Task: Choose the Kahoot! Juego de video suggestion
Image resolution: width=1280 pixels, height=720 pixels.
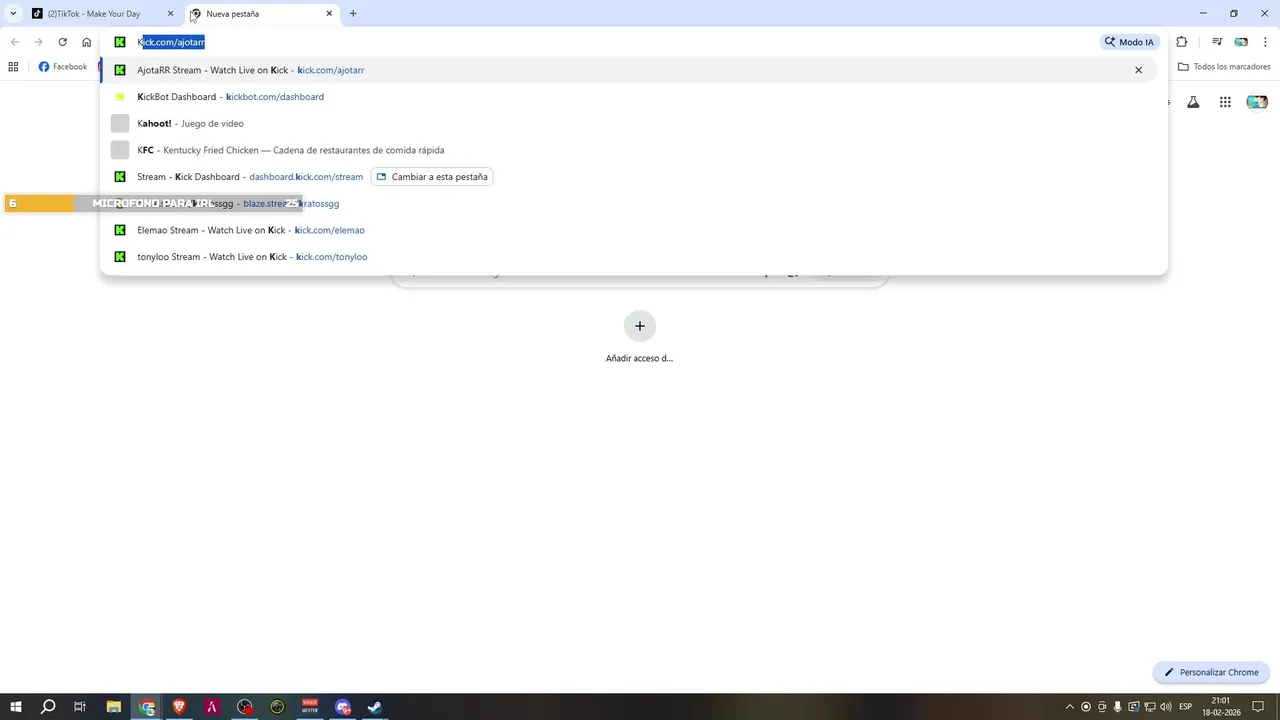Action: pyautogui.click(x=630, y=123)
